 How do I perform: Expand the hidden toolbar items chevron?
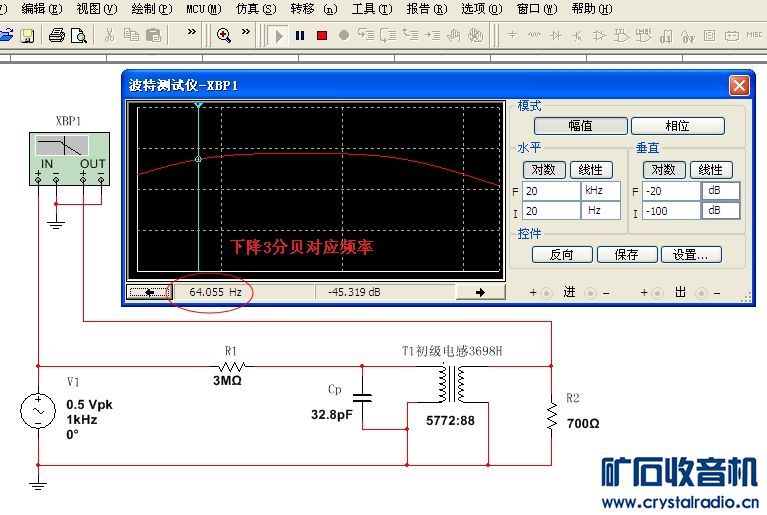pyautogui.click(x=192, y=33)
